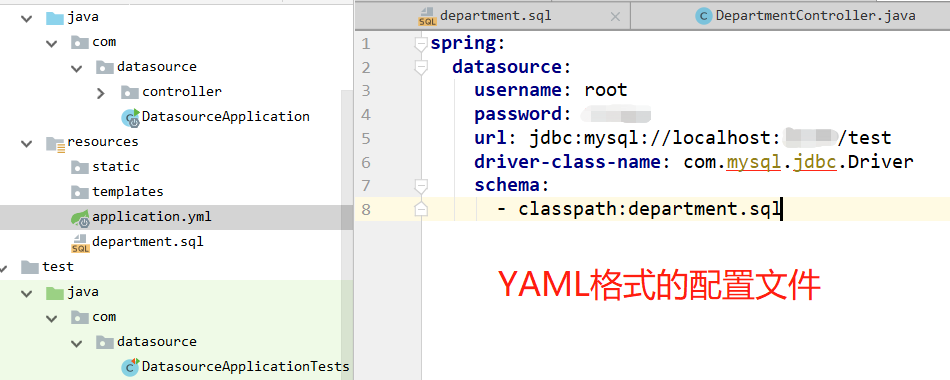Collapse the com package under test java
Screen dimensions: 950x380
pyautogui.click(x=51, y=318)
